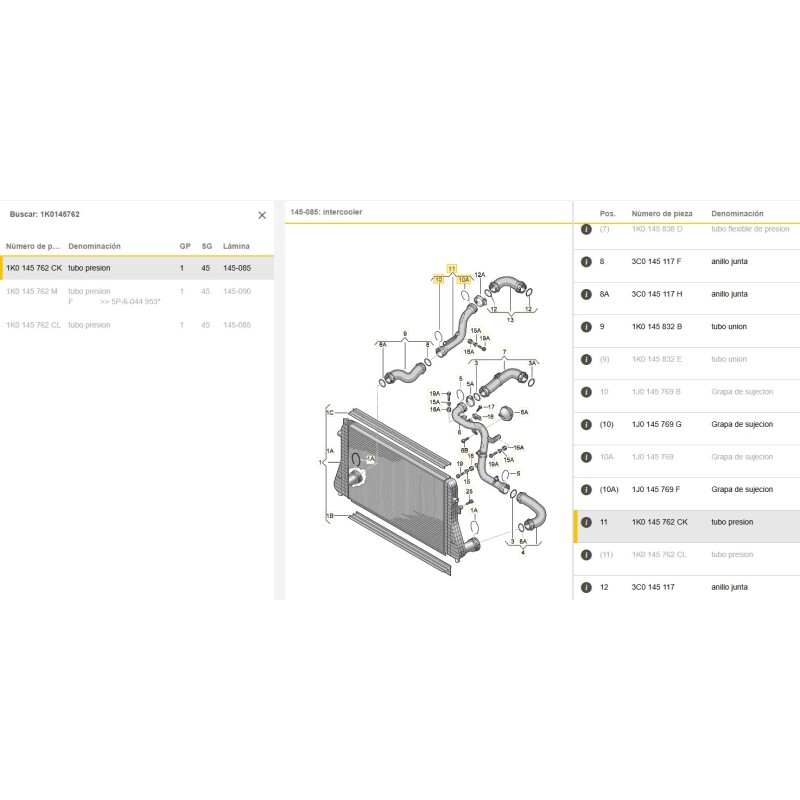This screenshot has width=800, height=800.
Task: Click callout 13 in the intercooler diagram
Action: pos(510,320)
